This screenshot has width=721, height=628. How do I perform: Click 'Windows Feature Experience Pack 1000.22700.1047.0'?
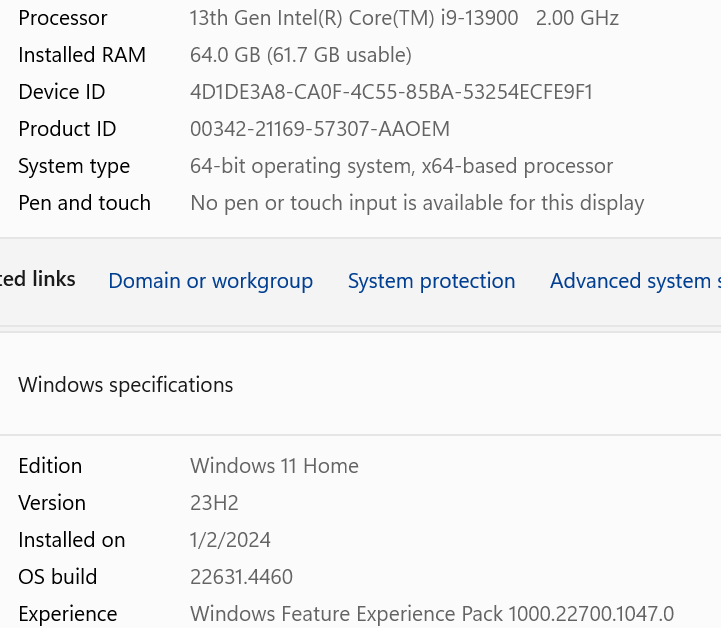pyautogui.click(x=432, y=614)
